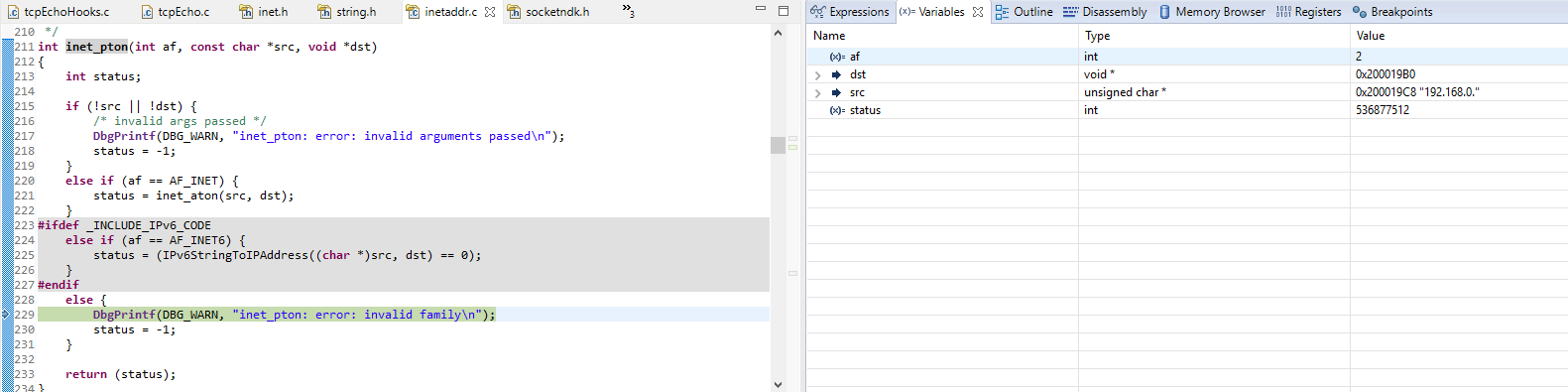The width and height of the screenshot is (1568, 392).
Task: Click the Memory Browser icon
Action: (x=1164, y=12)
